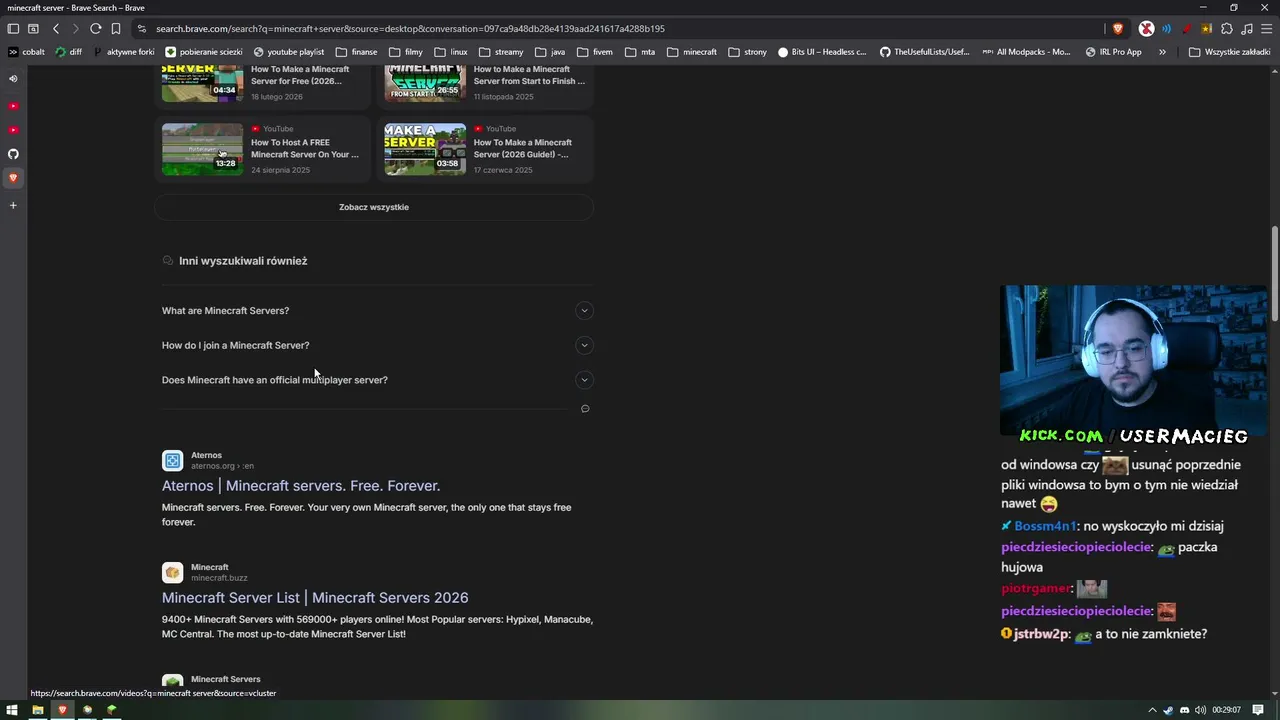Open the "cobalt" bookmark

[27, 52]
